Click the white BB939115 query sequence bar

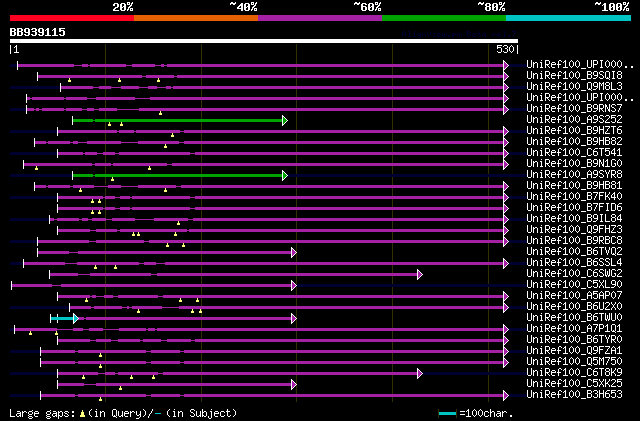tap(264, 41)
